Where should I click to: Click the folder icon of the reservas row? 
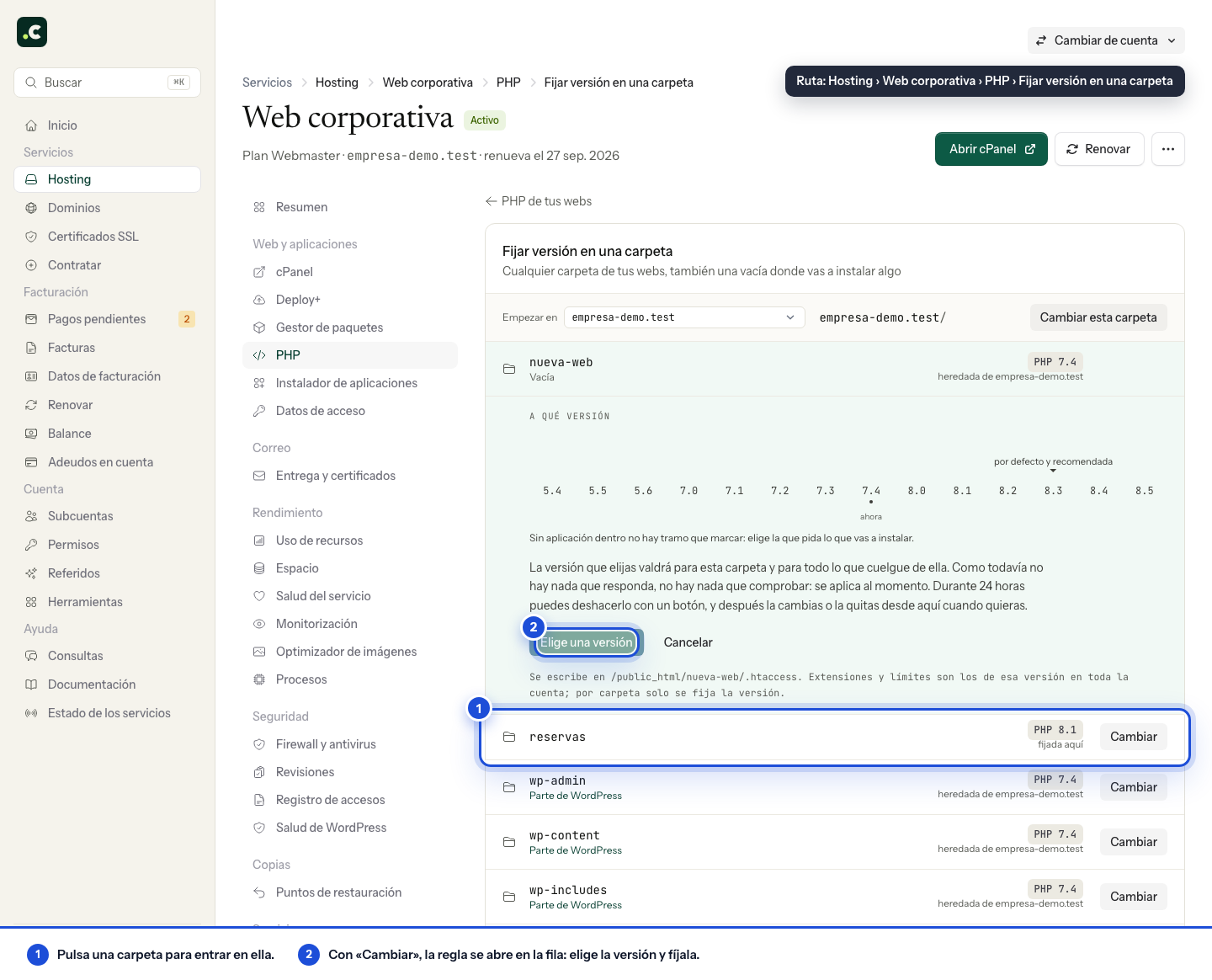click(x=509, y=737)
